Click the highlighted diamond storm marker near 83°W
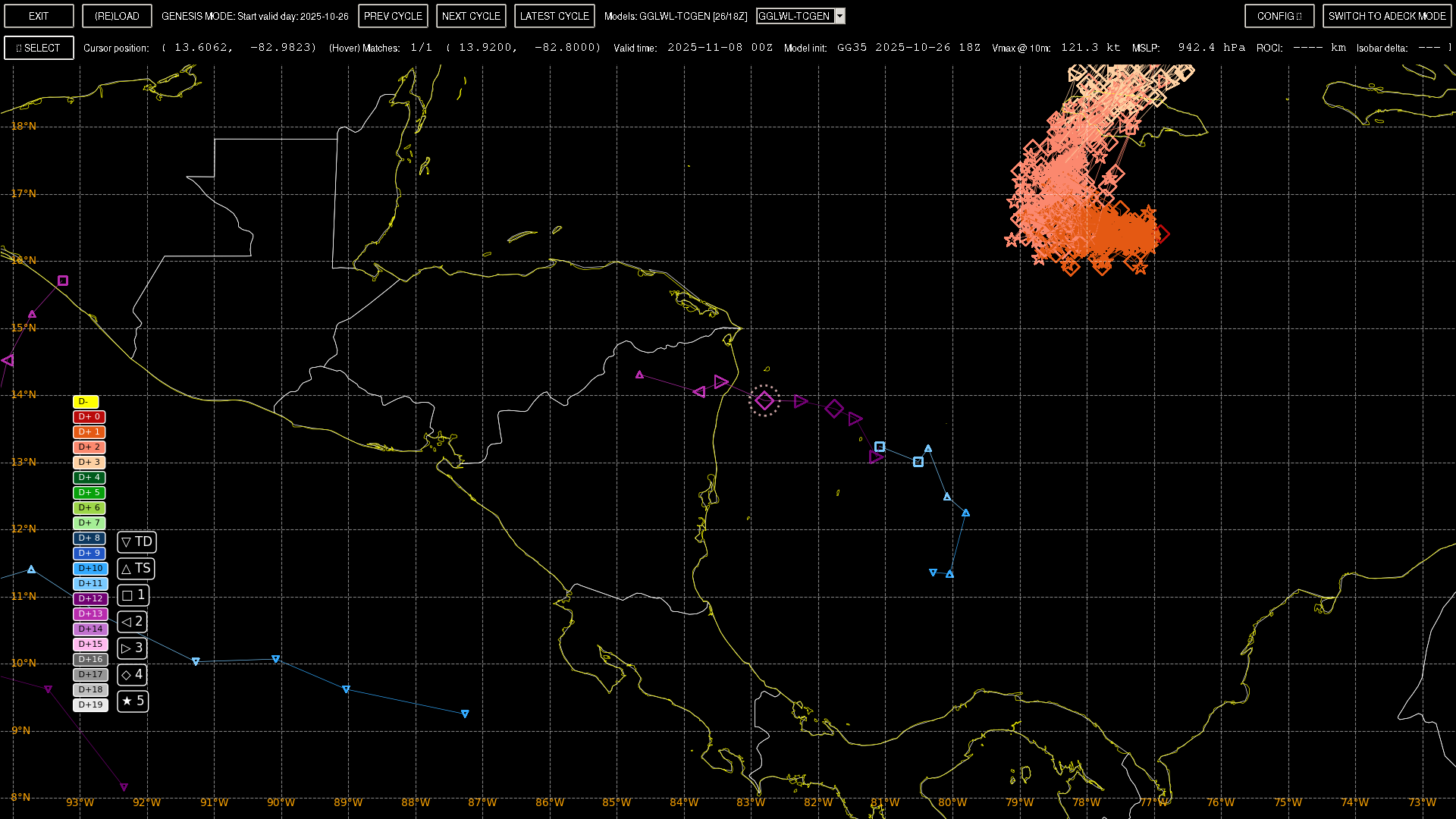Image resolution: width=1456 pixels, height=819 pixels. tap(764, 400)
